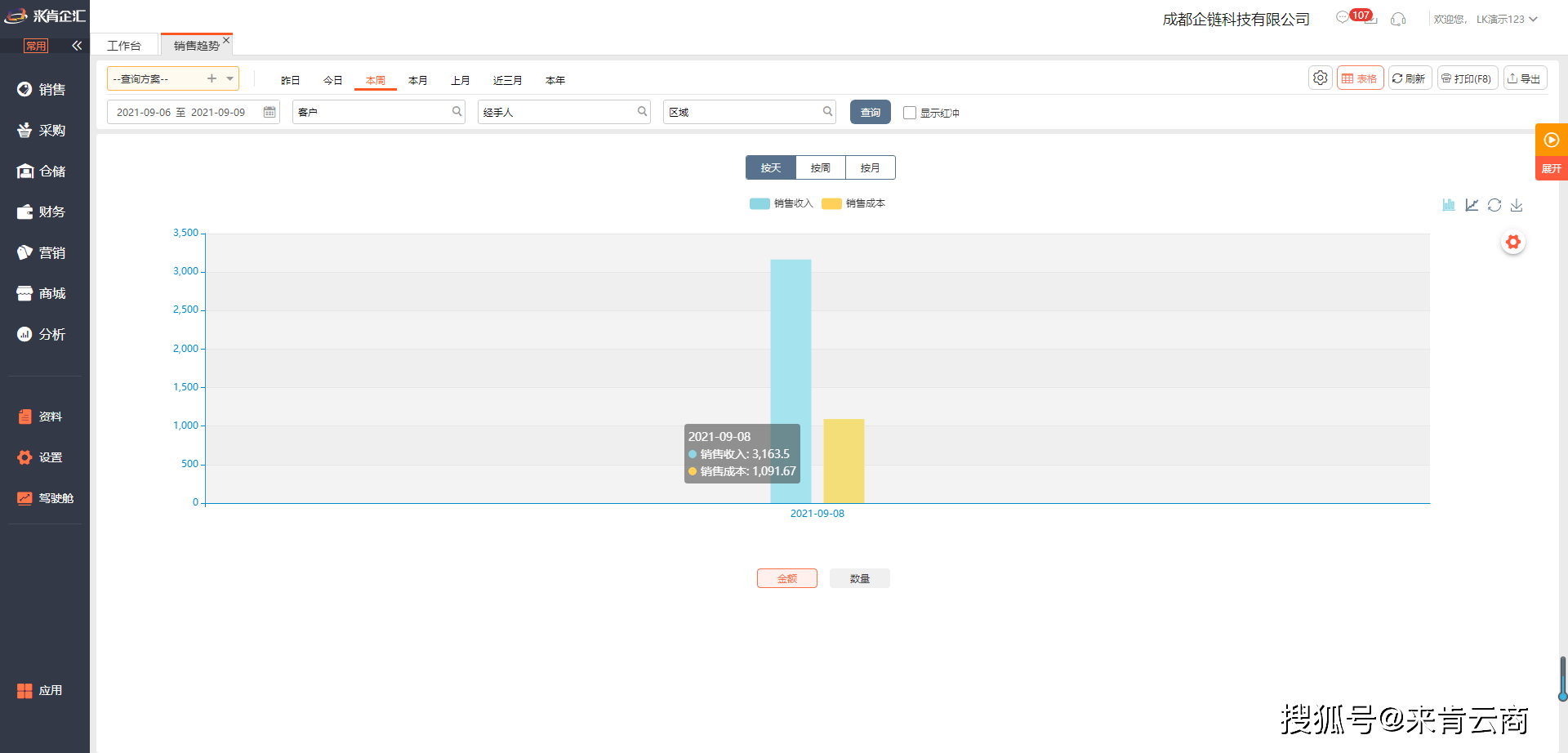Toggle 销售成本 legend series

pyautogui.click(x=853, y=203)
